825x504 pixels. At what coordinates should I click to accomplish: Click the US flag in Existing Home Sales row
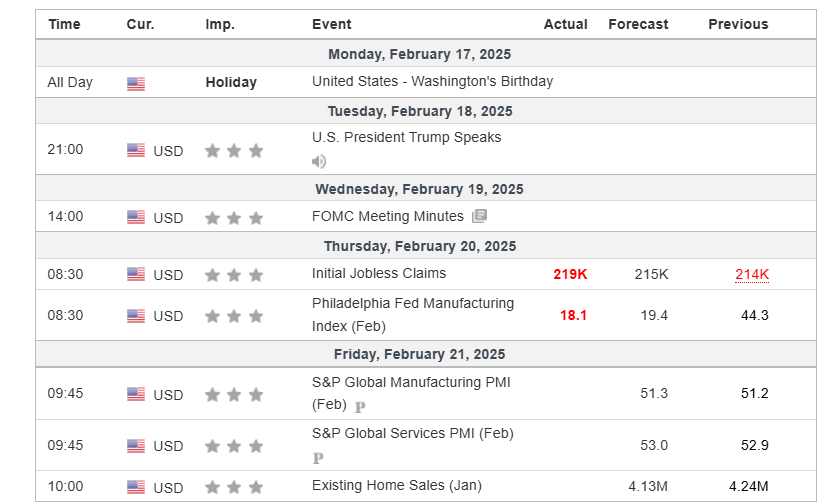(136, 487)
